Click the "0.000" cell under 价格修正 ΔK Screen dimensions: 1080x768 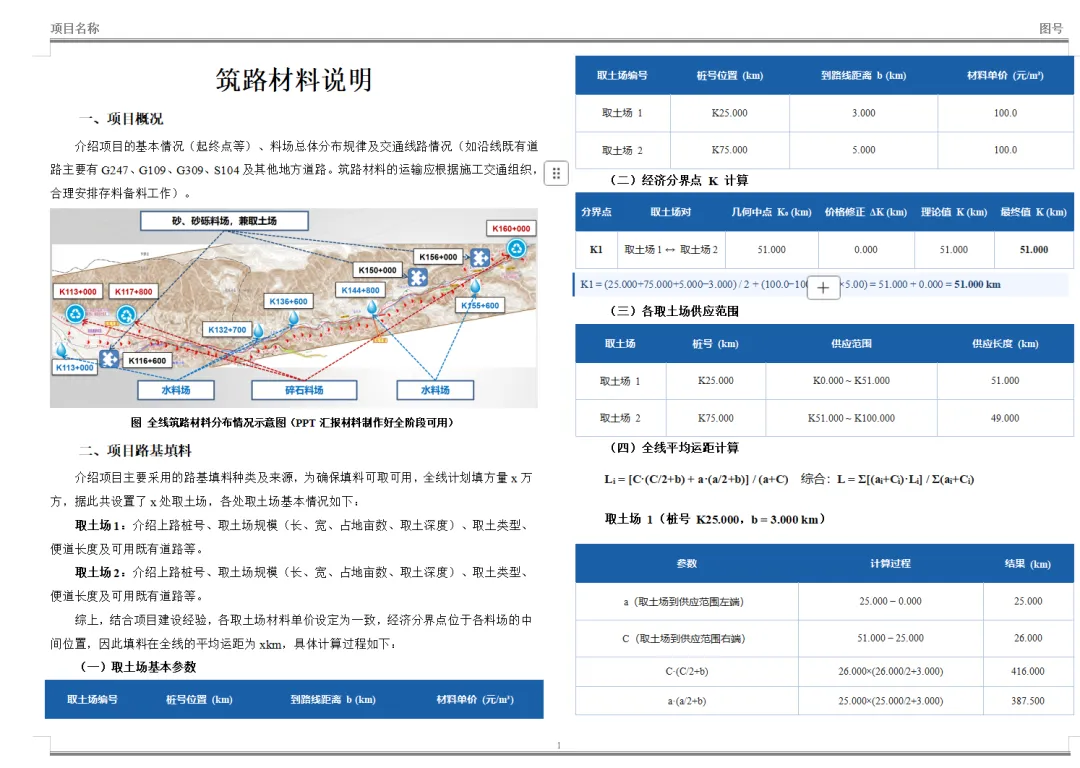coord(866,250)
